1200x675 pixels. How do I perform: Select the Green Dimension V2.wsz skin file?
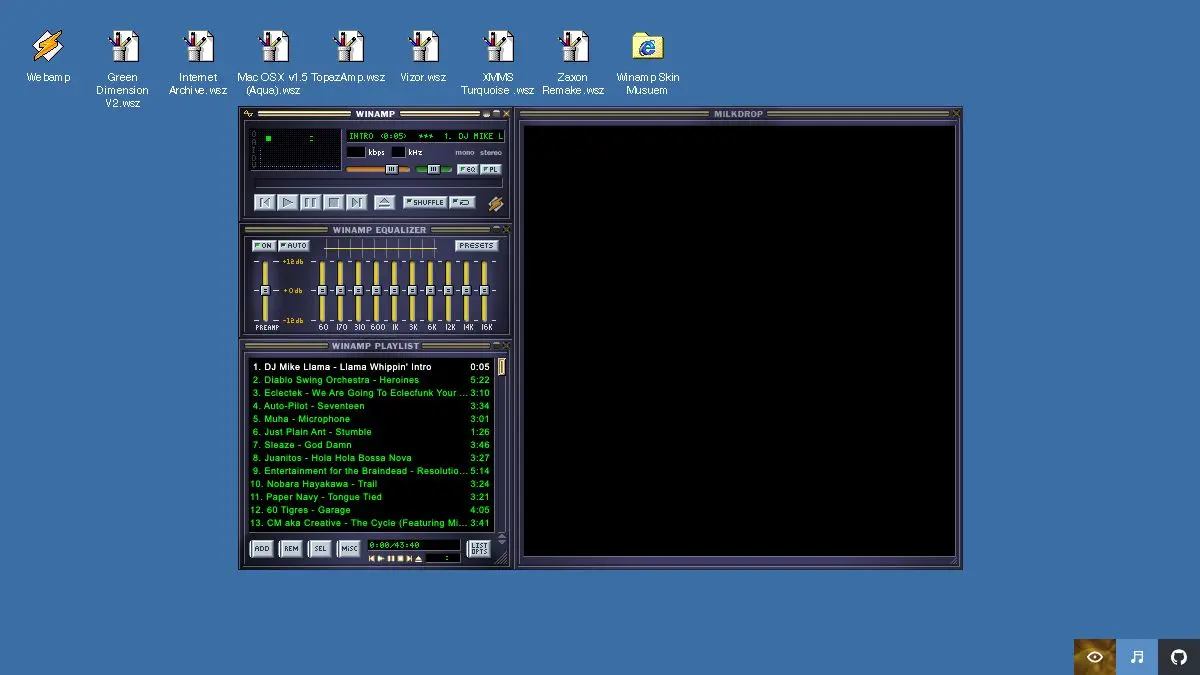tap(122, 68)
